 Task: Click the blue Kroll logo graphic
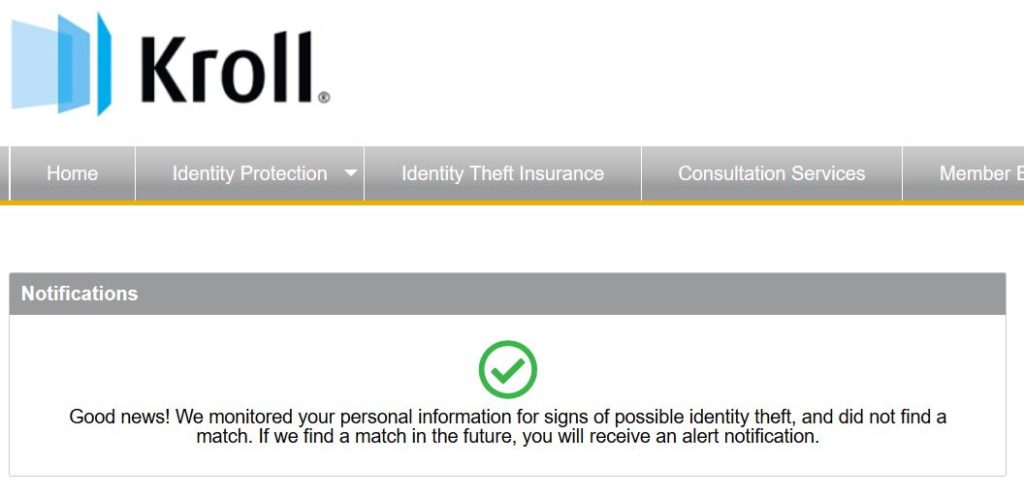(x=61, y=64)
